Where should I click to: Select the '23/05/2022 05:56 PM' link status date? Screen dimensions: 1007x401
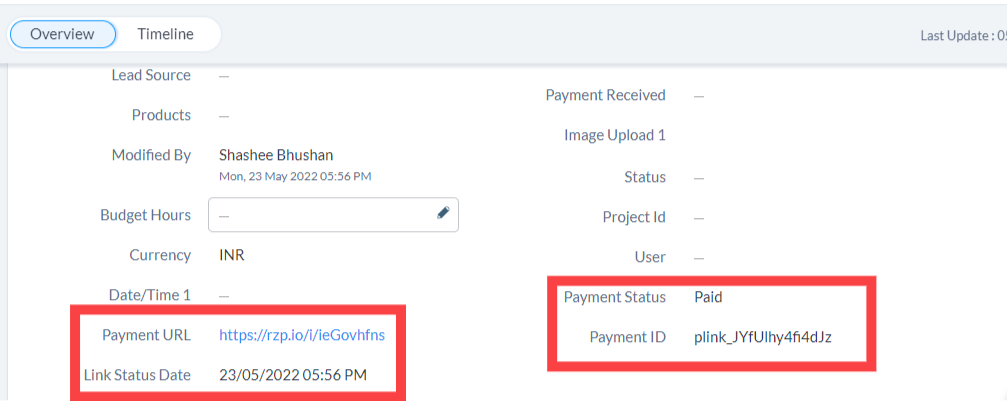coord(293,375)
